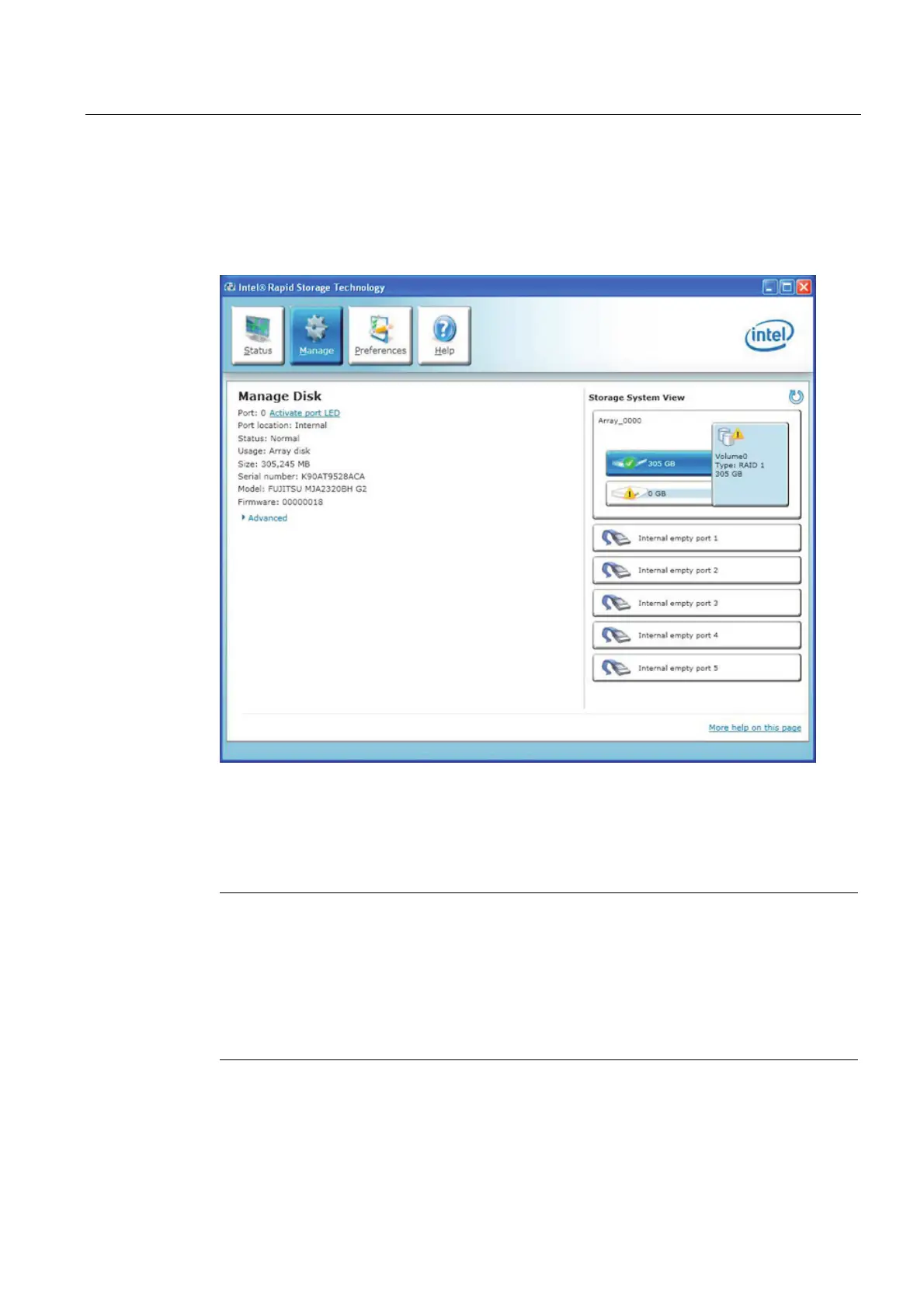
Task: Maximize the Intel Rapid Storage window
Action: click(x=787, y=287)
